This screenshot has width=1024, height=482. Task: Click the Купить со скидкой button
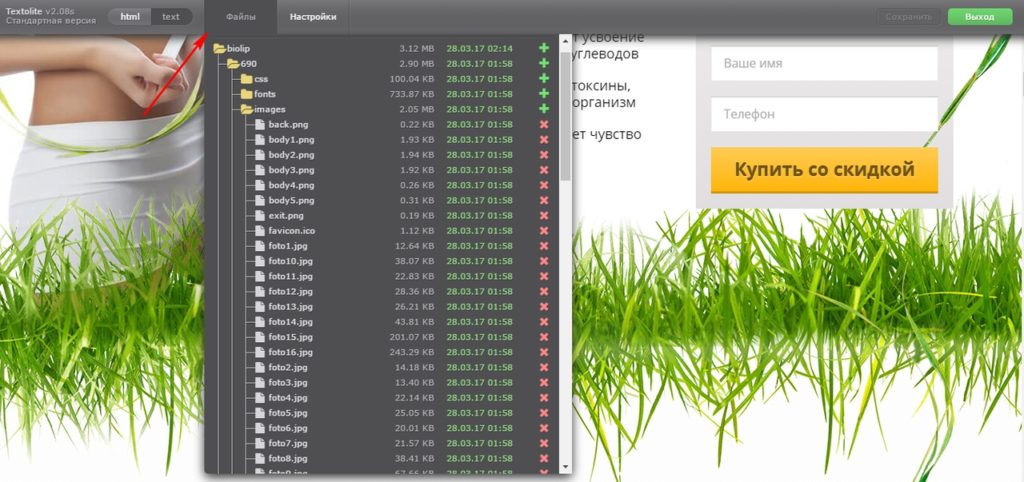[824, 170]
